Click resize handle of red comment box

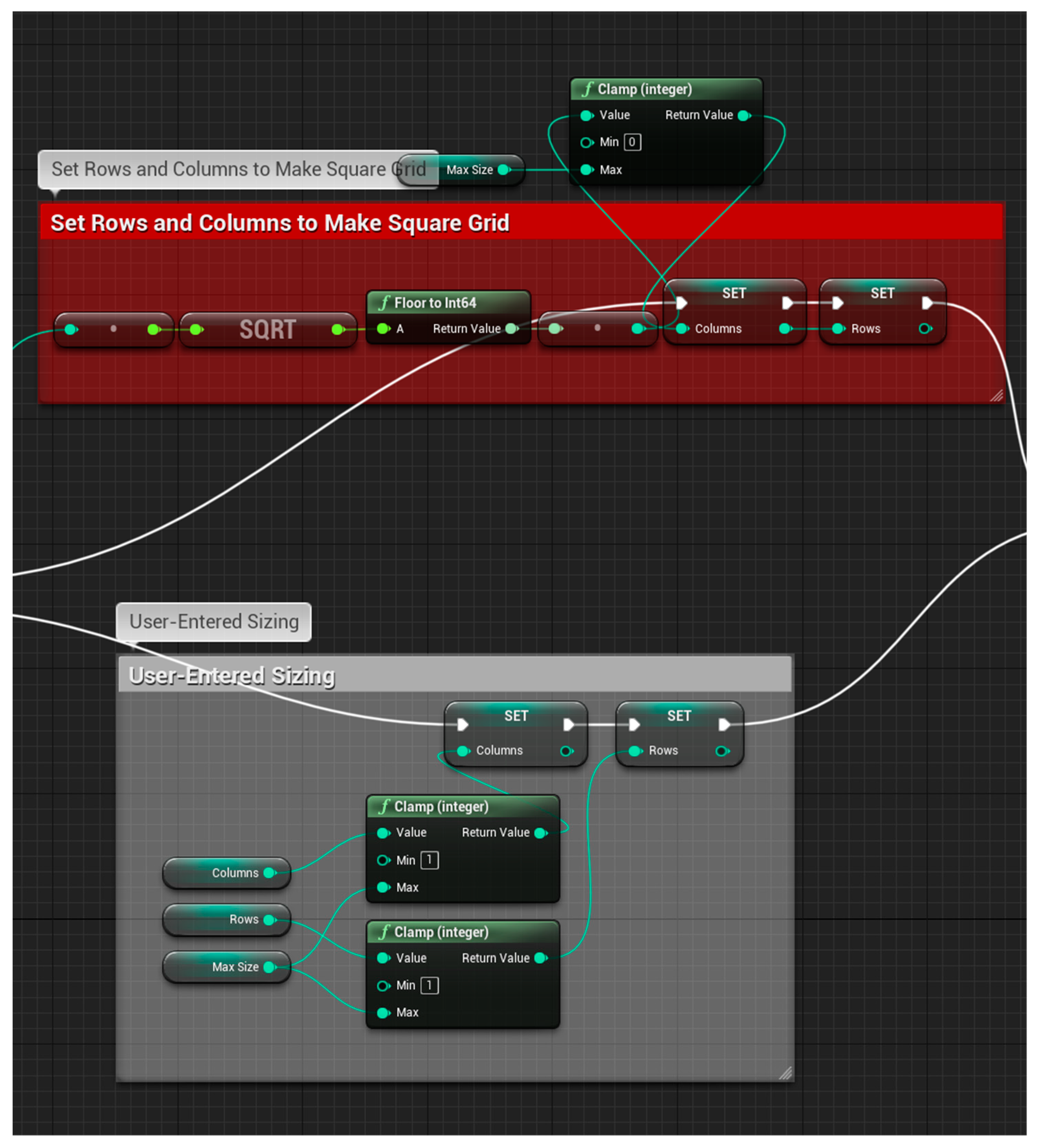pyautogui.click(x=996, y=395)
